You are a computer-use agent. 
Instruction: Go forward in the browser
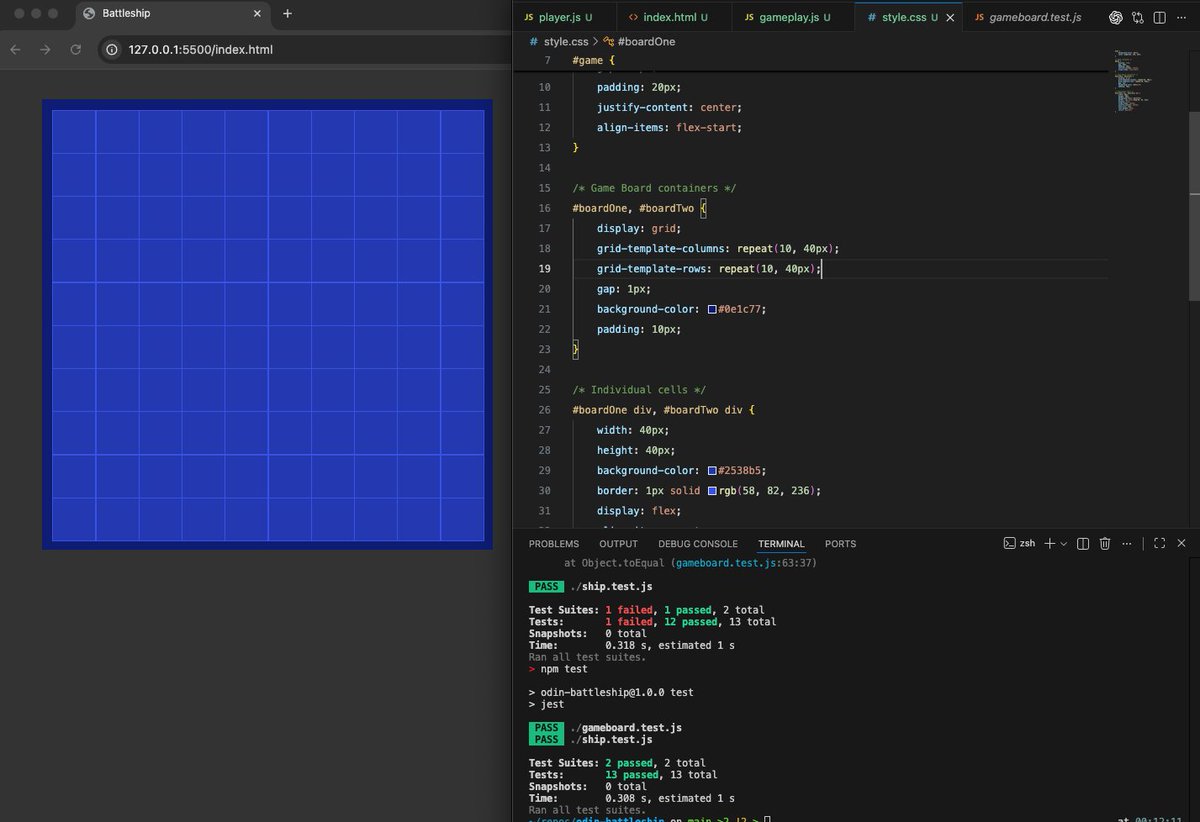[x=44, y=49]
